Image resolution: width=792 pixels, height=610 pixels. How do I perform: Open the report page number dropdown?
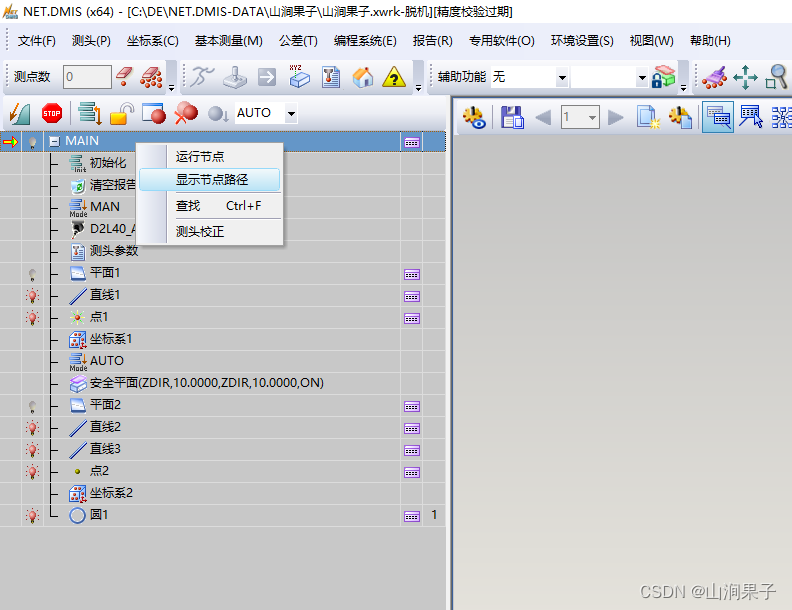tap(591, 118)
